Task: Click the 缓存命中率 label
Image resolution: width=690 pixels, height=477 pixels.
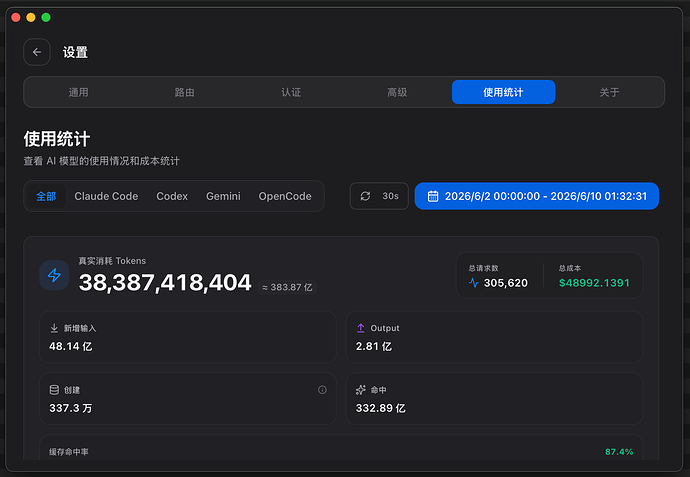Action: point(69,452)
